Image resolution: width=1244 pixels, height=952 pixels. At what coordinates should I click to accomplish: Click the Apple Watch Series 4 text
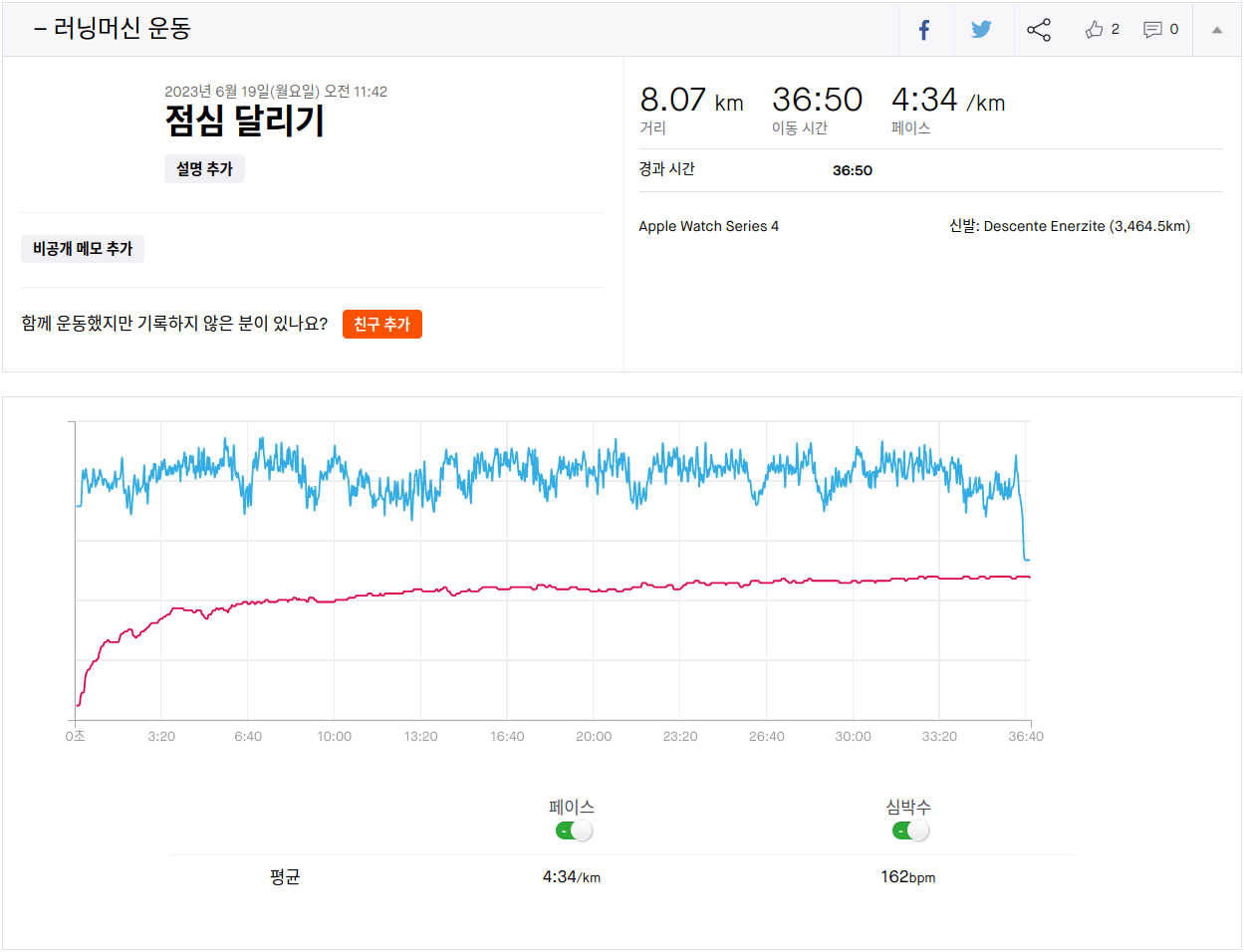(709, 226)
